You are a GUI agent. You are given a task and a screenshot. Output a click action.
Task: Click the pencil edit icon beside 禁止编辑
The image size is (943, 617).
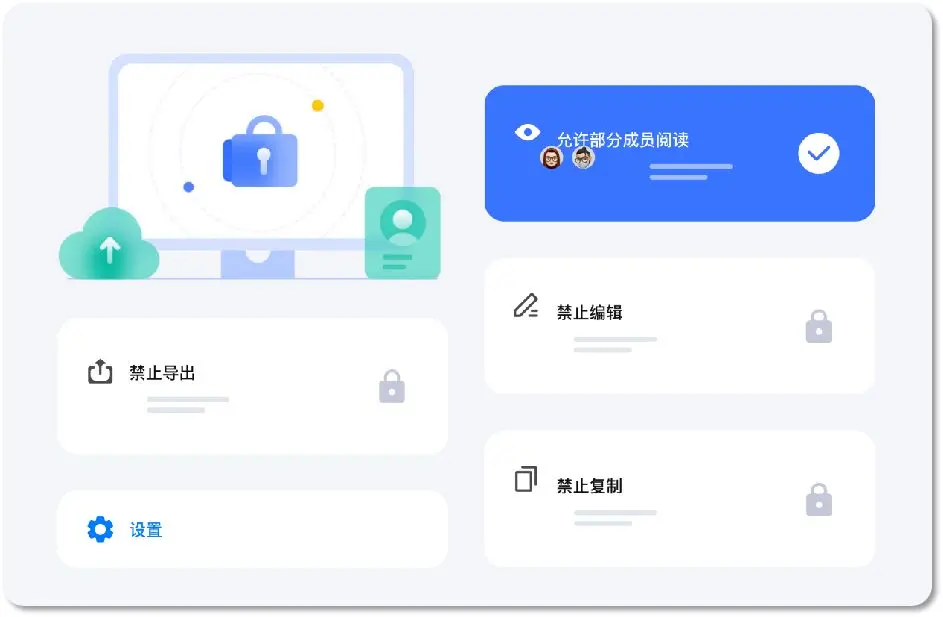[x=526, y=305]
